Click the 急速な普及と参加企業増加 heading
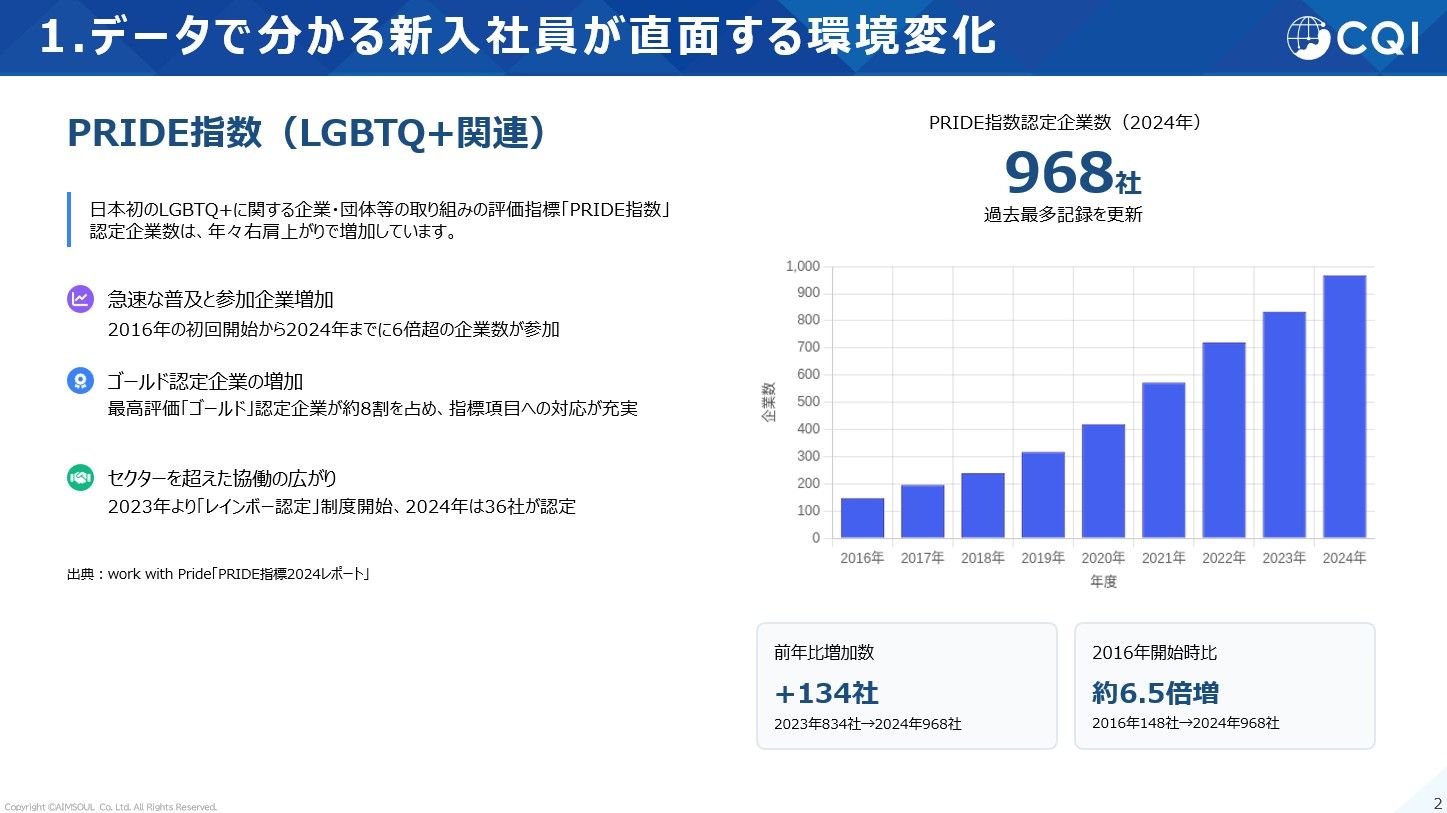 (220, 299)
